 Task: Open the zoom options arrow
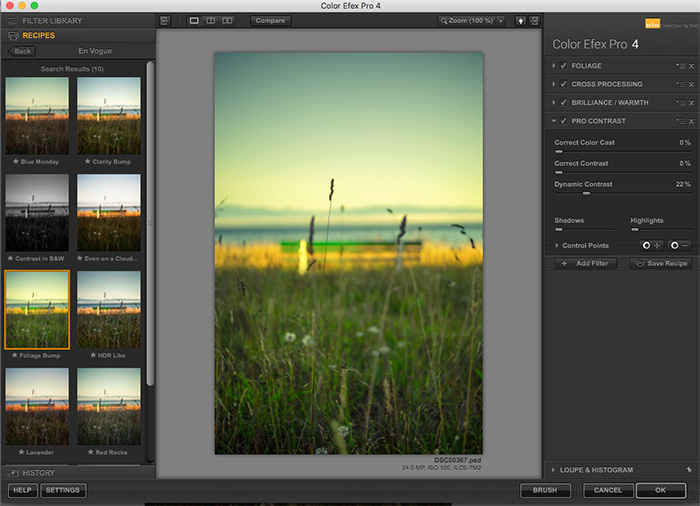[x=500, y=21]
